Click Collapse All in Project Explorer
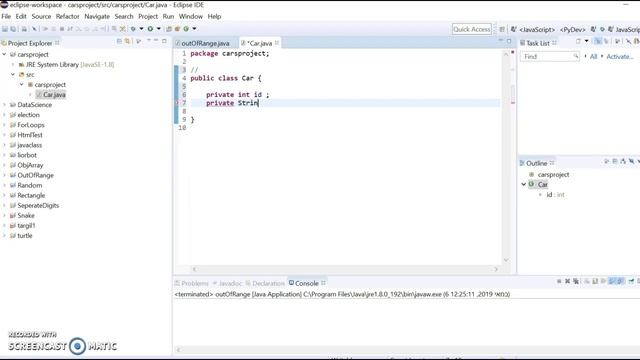Image resolution: width=640 pixels, height=360 pixels. point(119,41)
